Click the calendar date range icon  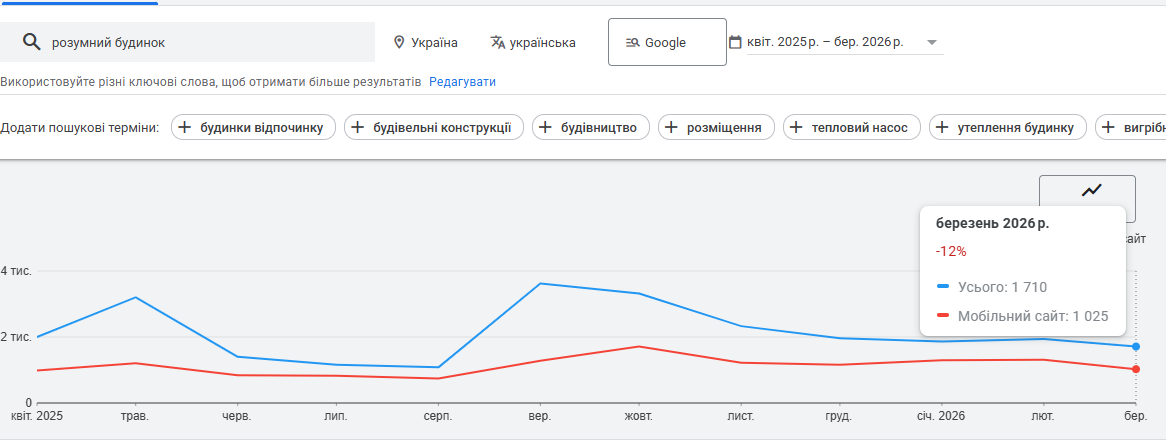[735, 43]
